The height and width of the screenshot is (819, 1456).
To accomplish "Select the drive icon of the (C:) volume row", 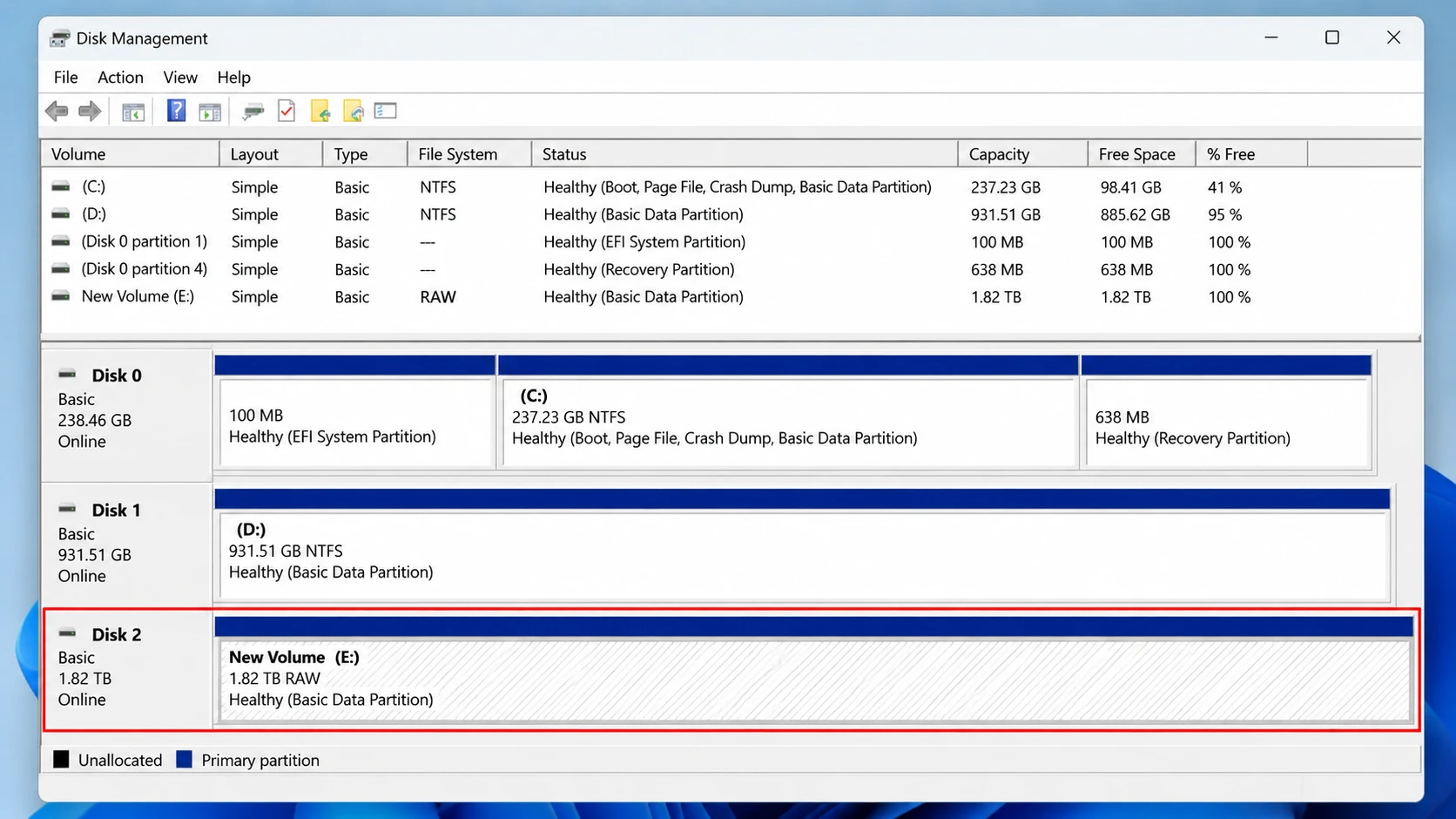I will coord(61,186).
